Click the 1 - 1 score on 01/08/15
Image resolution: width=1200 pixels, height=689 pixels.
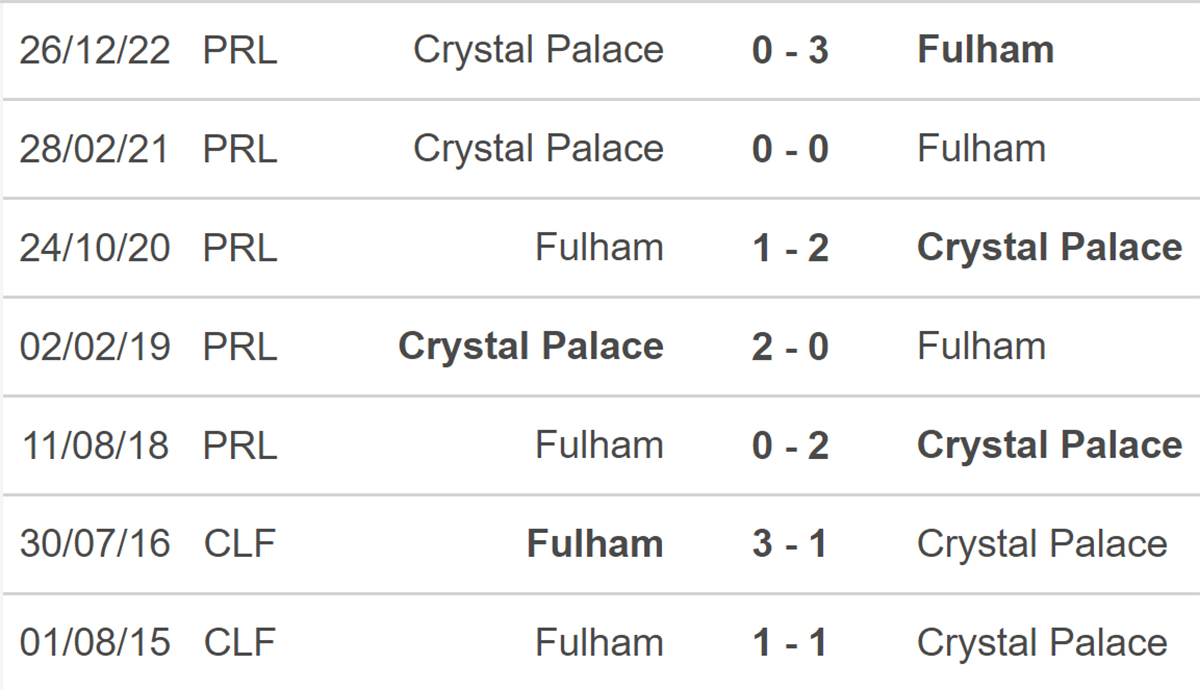(790, 643)
